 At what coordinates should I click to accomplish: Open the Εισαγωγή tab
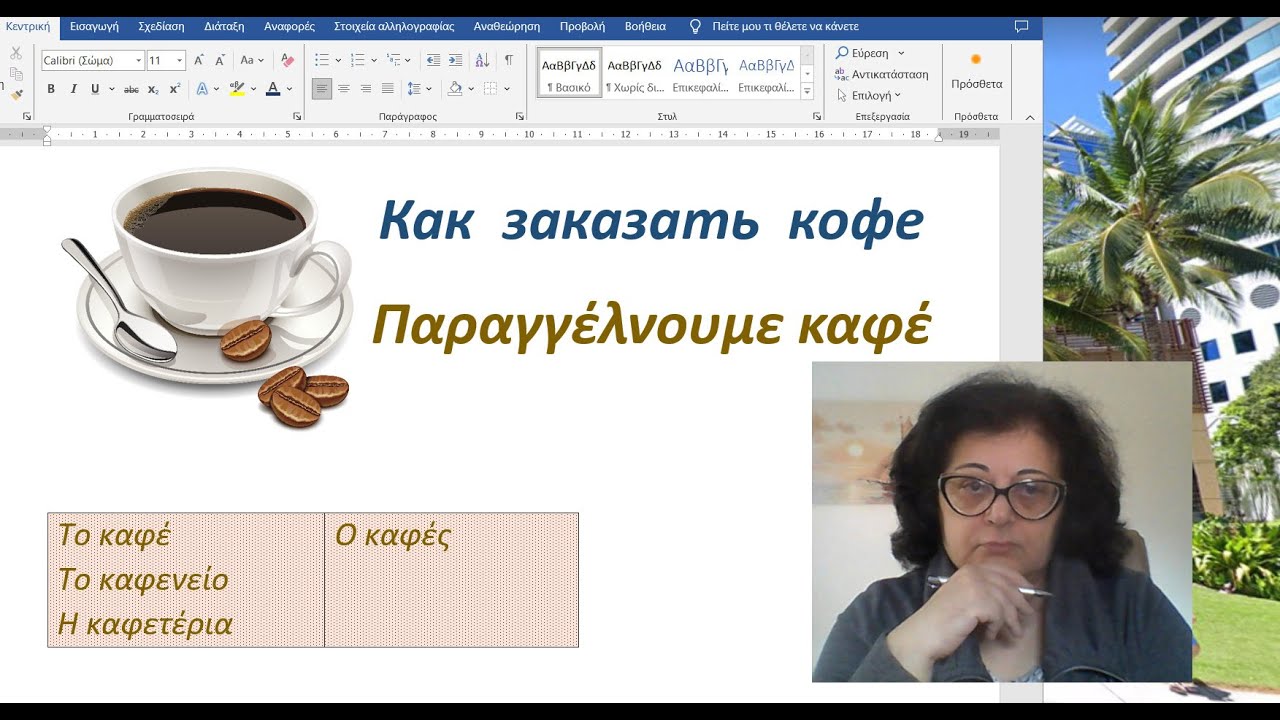(x=94, y=26)
